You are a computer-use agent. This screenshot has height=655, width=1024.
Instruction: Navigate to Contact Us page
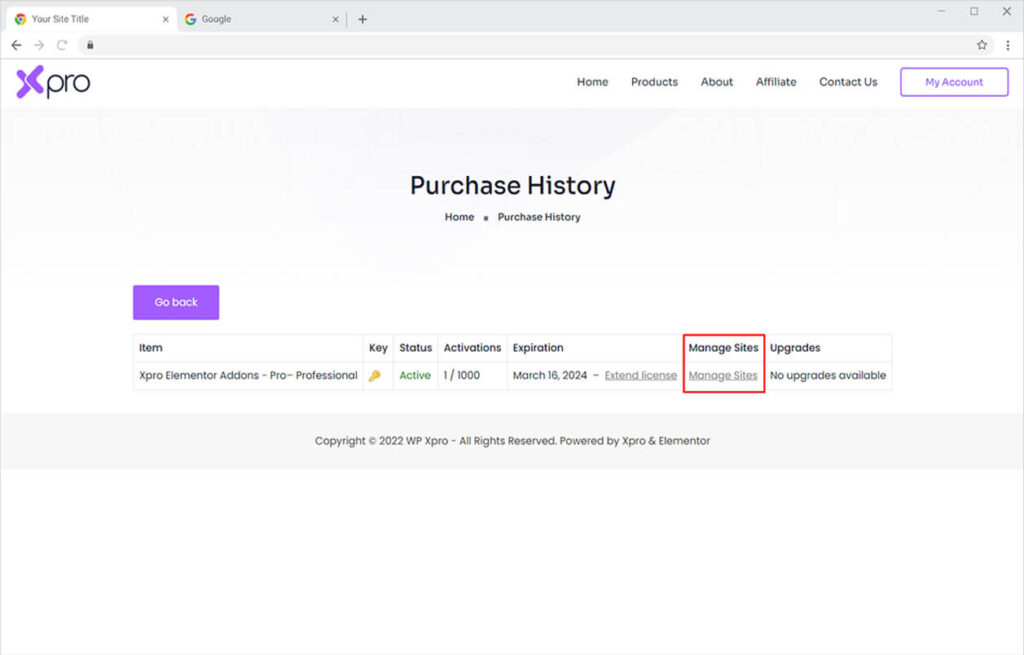(848, 82)
